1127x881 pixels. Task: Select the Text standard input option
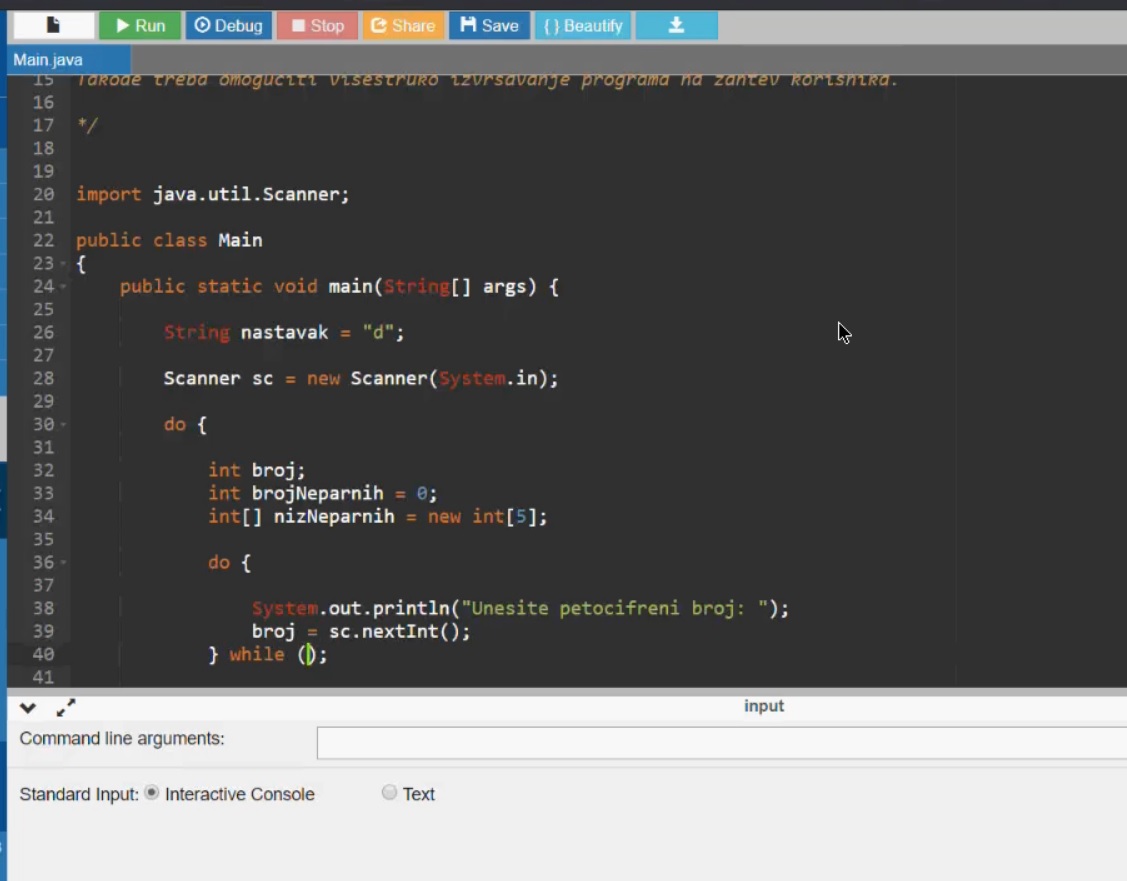click(x=389, y=793)
